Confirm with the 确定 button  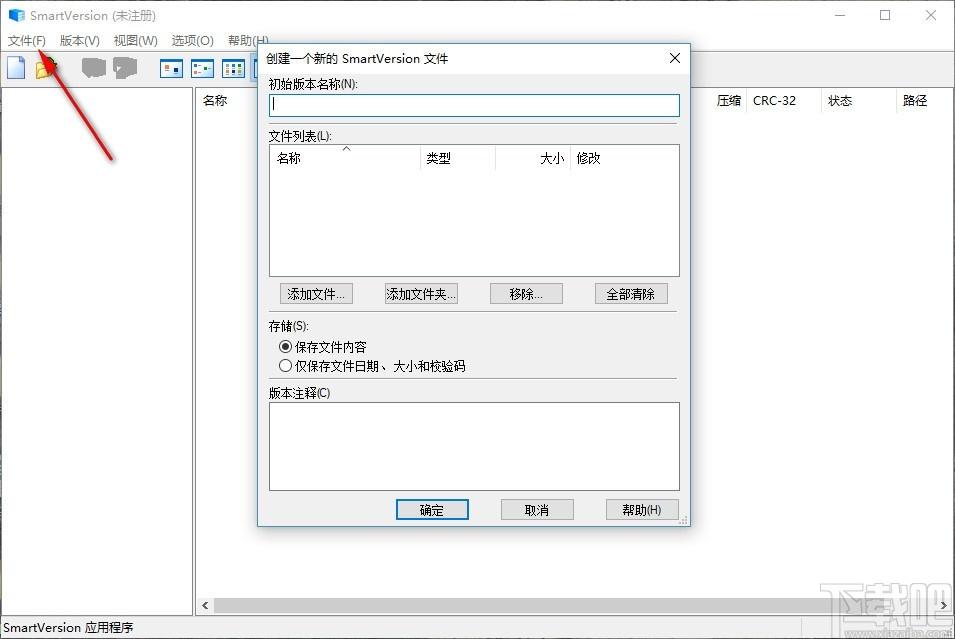pos(432,509)
